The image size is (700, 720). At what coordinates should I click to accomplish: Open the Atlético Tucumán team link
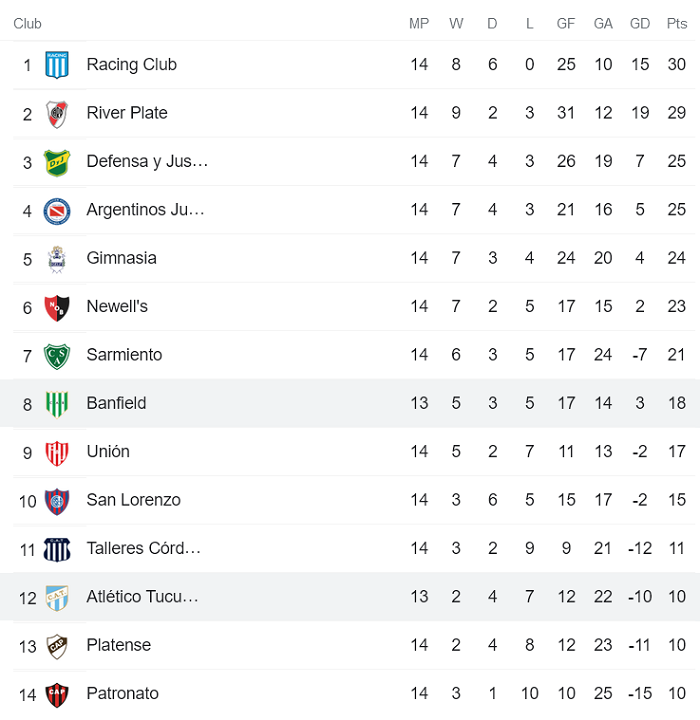(142, 597)
